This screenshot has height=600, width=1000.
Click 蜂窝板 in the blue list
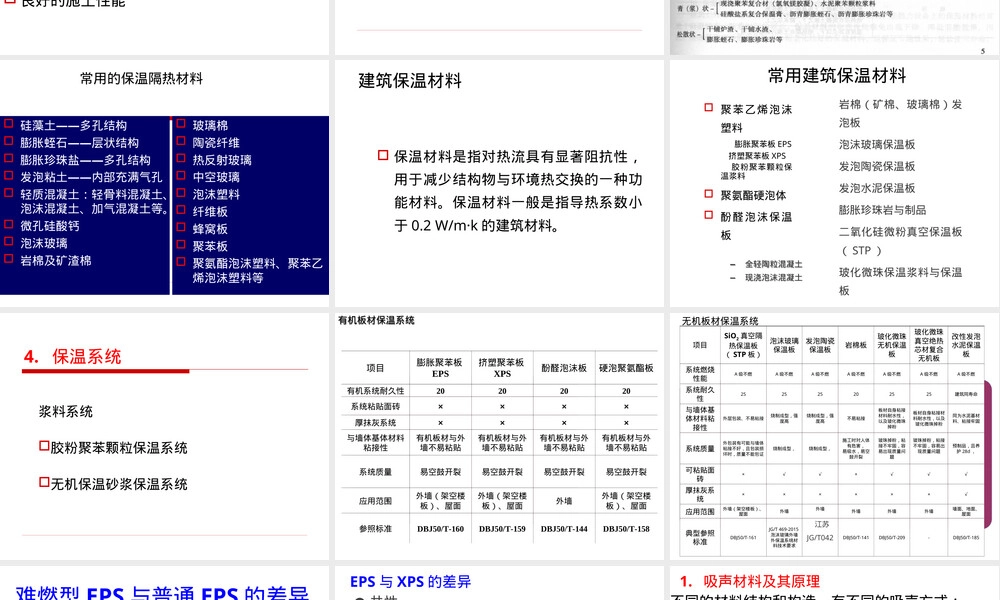[x=210, y=229]
